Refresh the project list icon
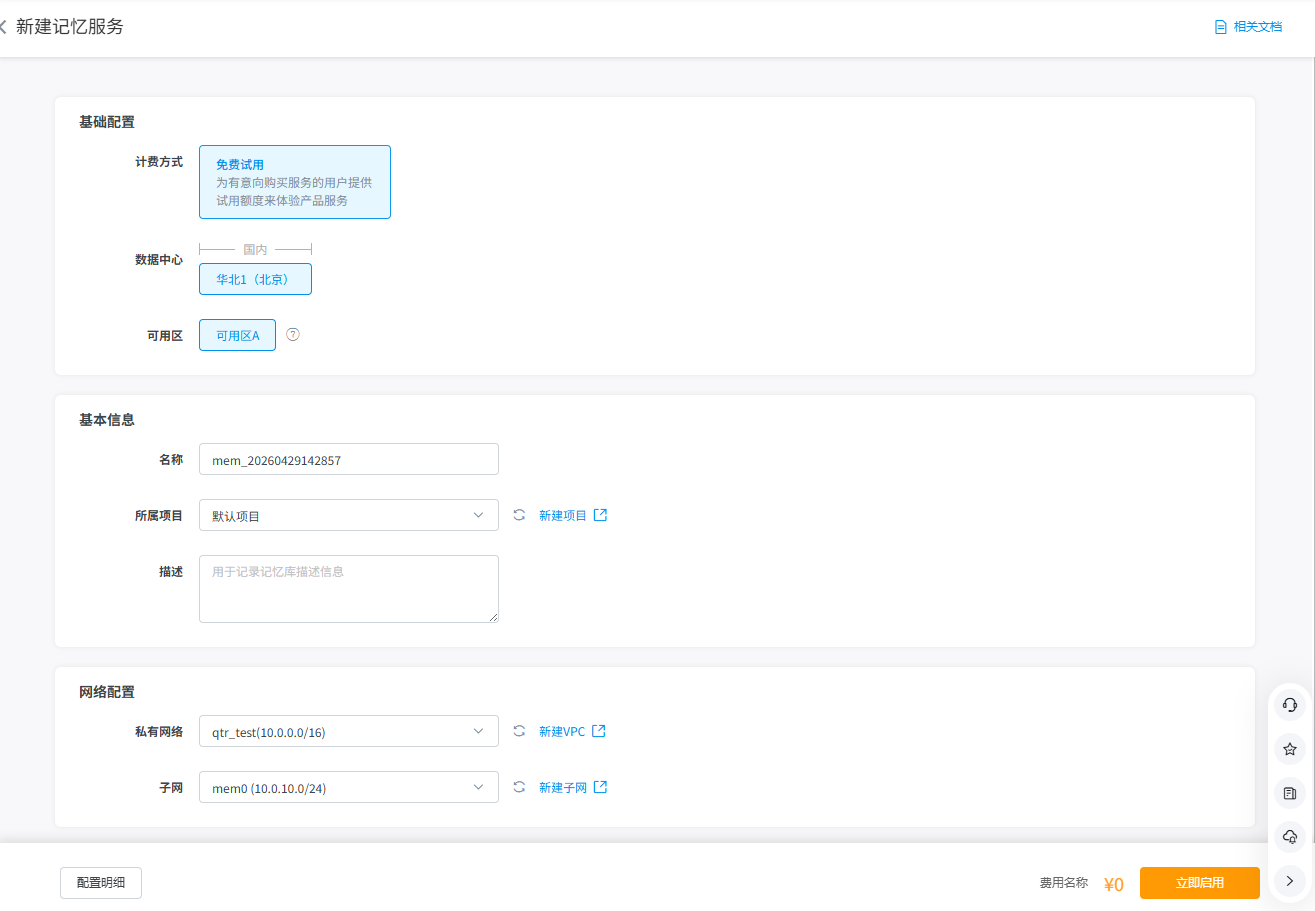1315x911 pixels. (519, 515)
